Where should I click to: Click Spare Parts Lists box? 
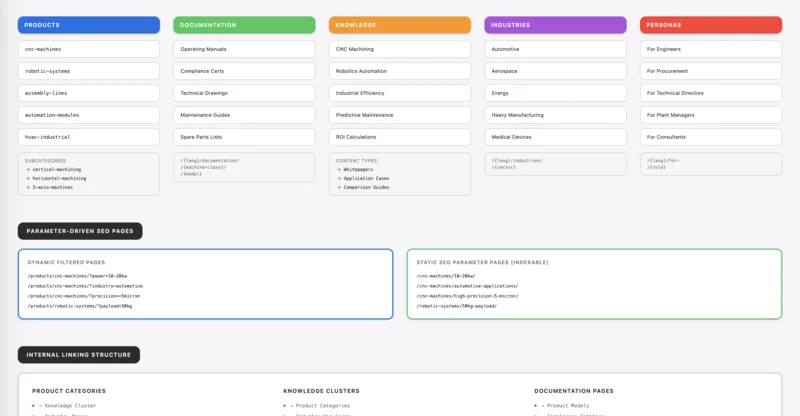click(244, 137)
